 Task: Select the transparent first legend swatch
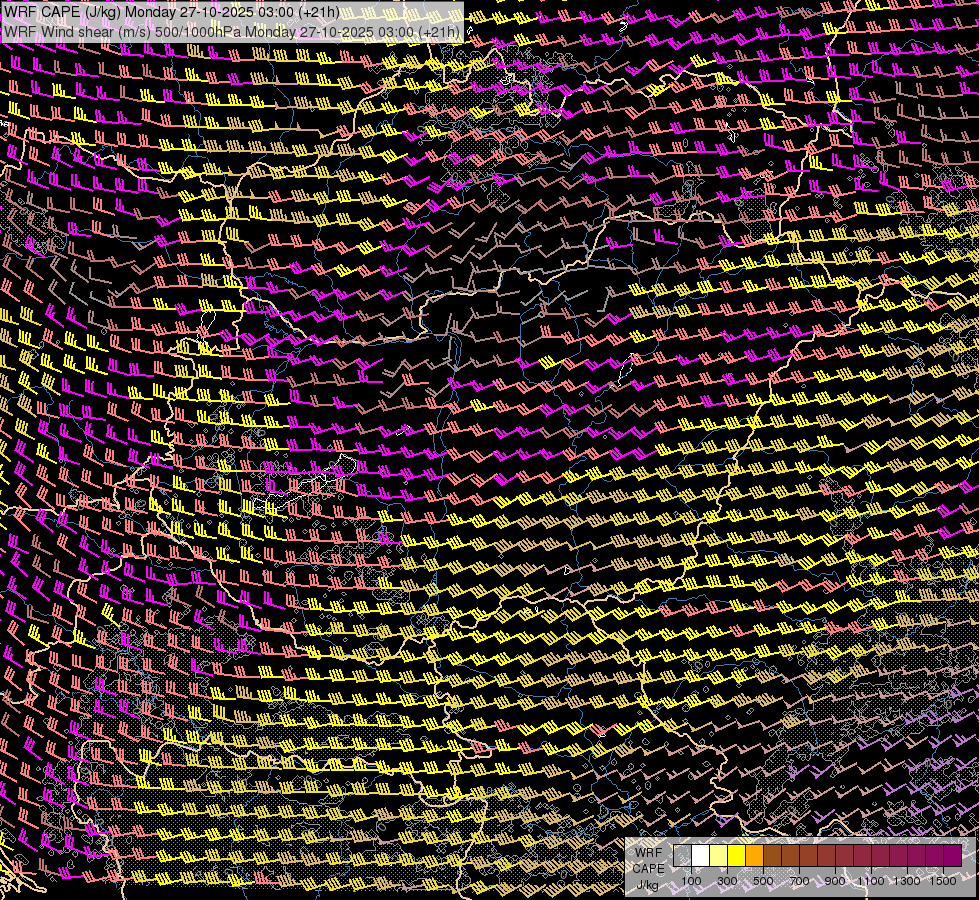[x=682, y=856]
